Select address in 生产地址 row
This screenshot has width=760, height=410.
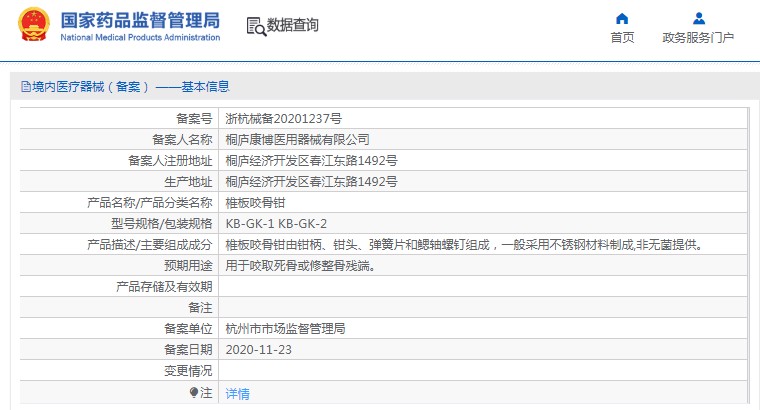(x=311, y=182)
